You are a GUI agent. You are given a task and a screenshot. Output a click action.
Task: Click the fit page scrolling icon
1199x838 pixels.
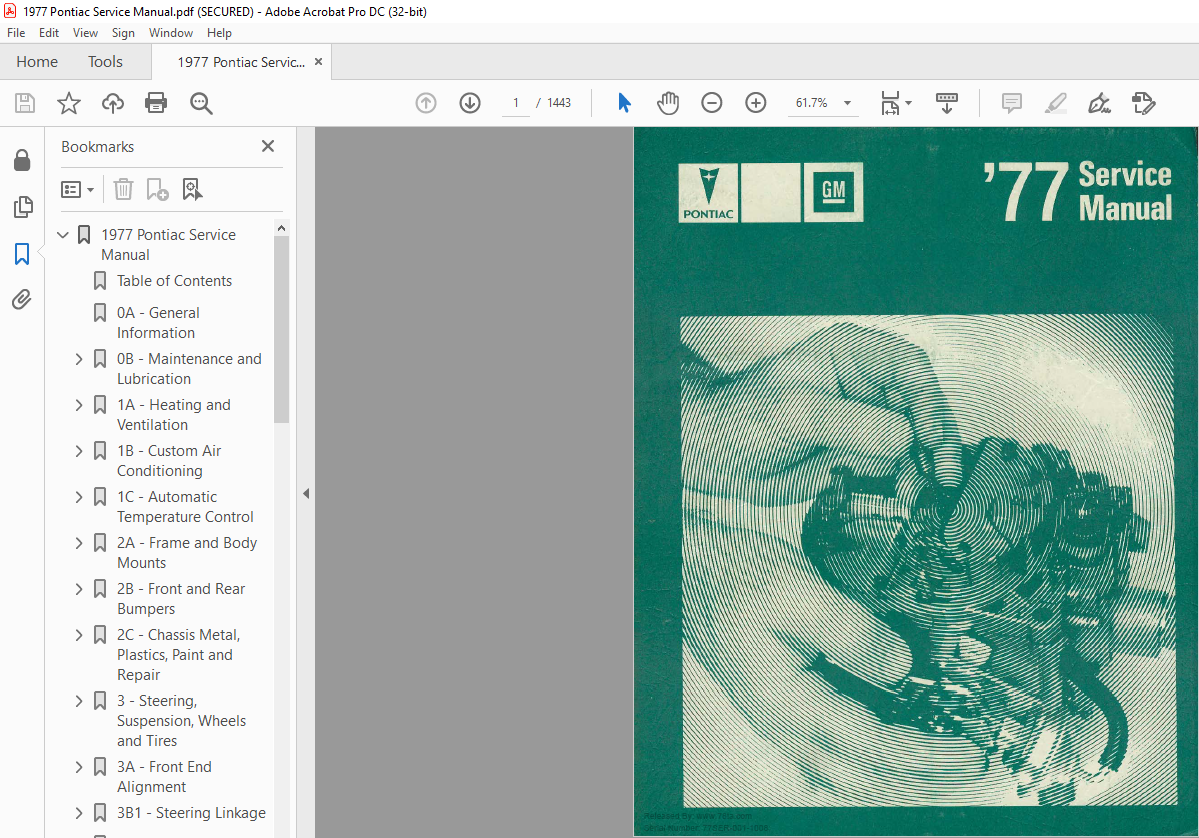pos(890,102)
